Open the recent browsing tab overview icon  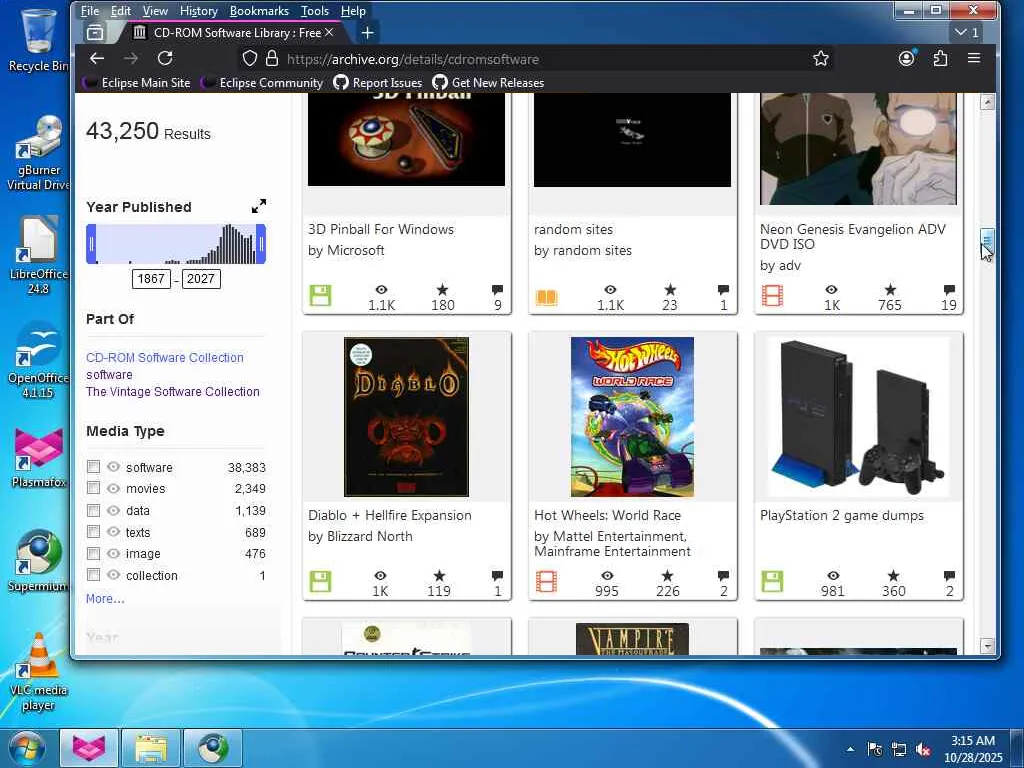(x=95, y=33)
